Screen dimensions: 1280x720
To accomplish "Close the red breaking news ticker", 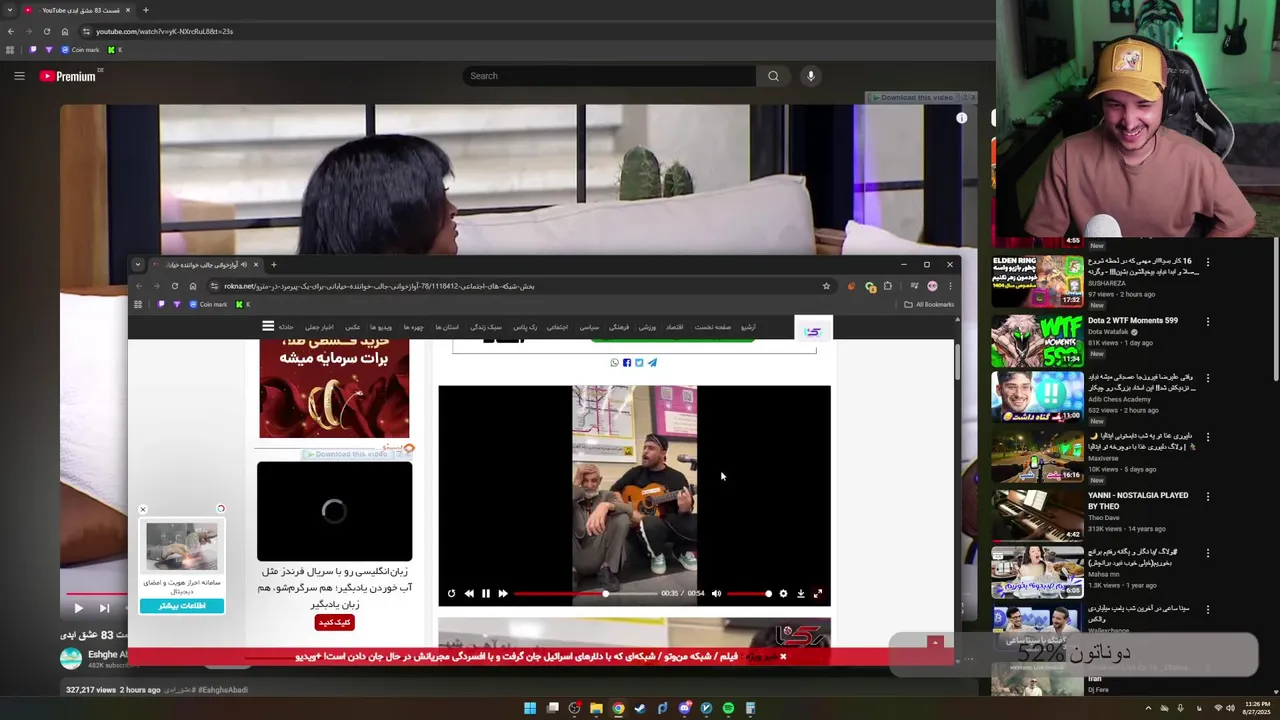I will [783, 657].
